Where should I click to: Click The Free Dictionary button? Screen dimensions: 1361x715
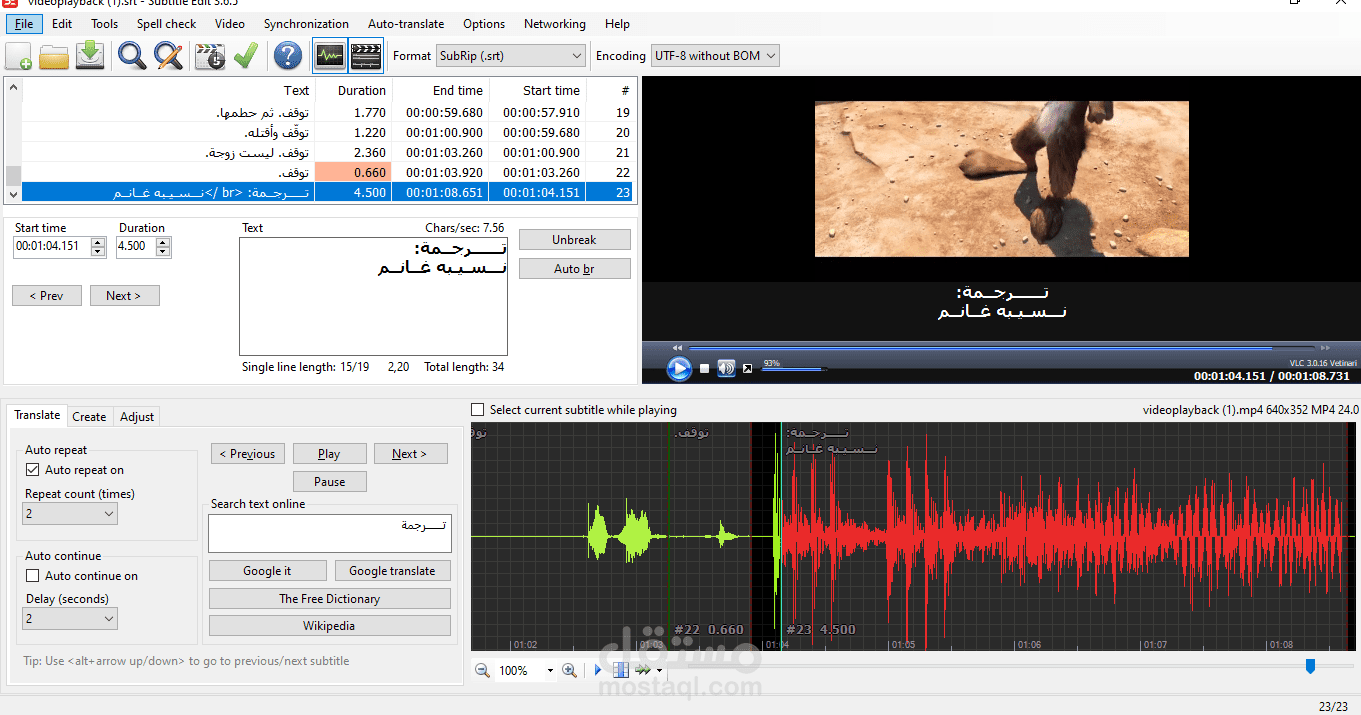click(329, 599)
